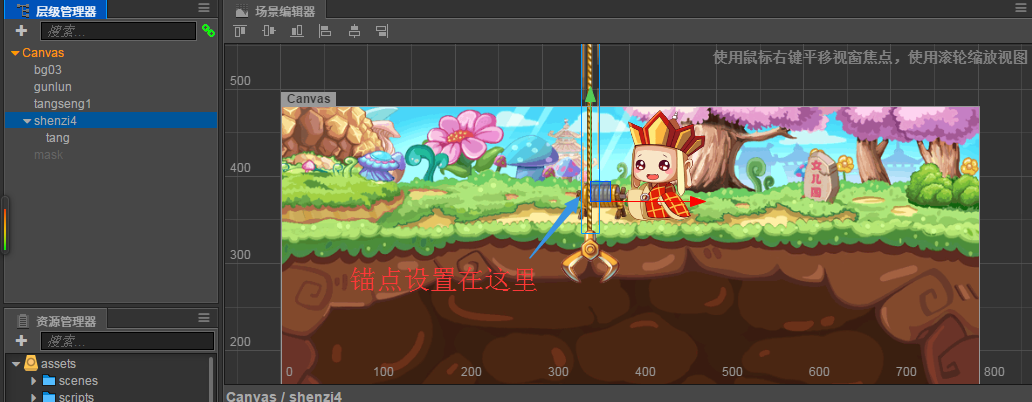
Task: Expand the scenes folder arrow
Action: click(x=34, y=381)
